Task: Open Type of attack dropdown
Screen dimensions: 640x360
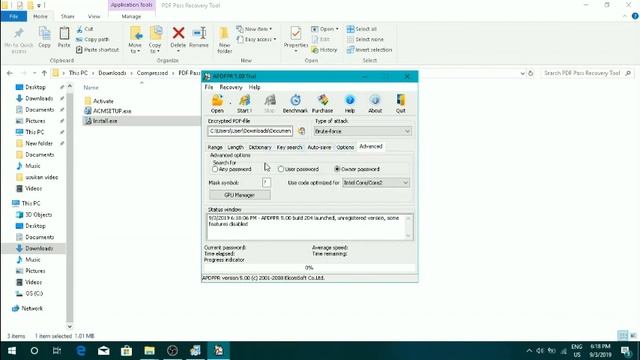Action: pyautogui.click(x=362, y=131)
